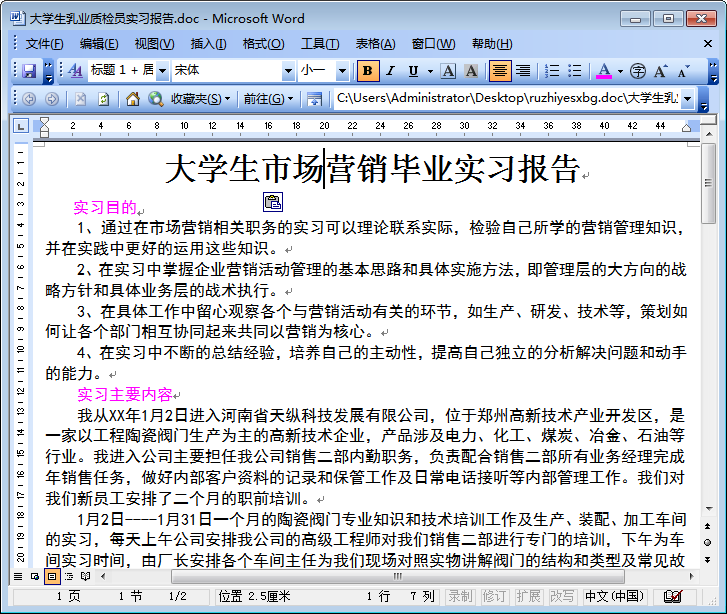The width and height of the screenshot is (727, 614).
Task: Open the style dropdown showing 标题 1
Action: [x=162, y=71]
